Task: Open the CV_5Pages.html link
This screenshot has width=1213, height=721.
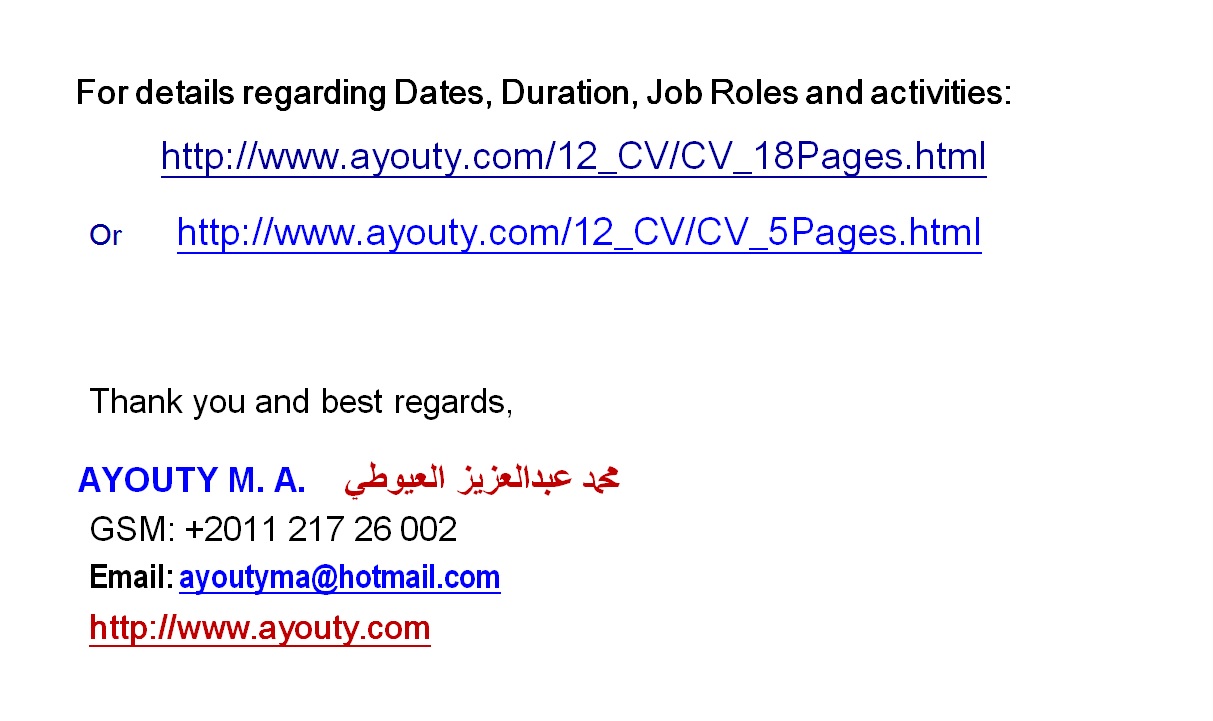Action: (579, 233)
